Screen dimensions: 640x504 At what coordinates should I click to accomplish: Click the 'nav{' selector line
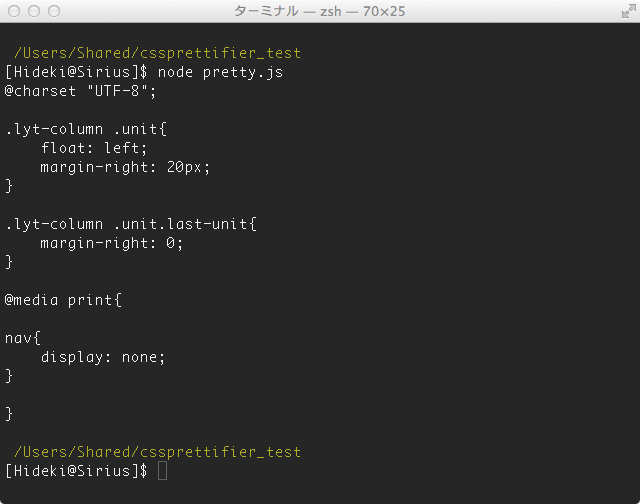[23, 338]
